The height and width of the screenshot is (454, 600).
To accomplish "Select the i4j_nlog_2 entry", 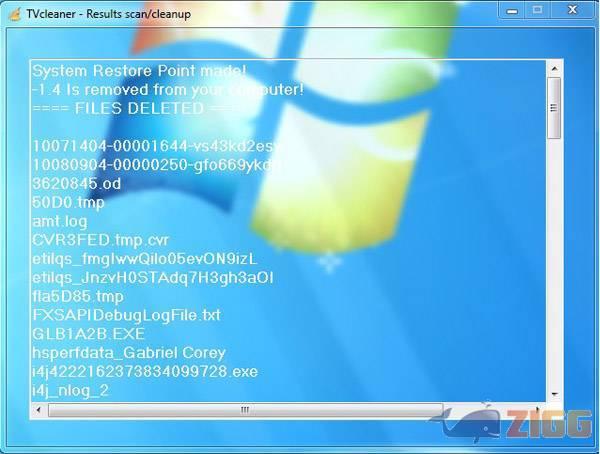I will (70, 390).
